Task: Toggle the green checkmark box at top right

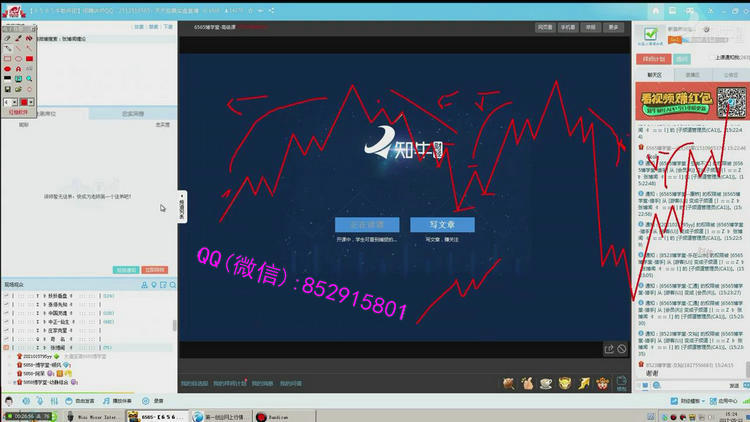Action: tap(651, 34)
